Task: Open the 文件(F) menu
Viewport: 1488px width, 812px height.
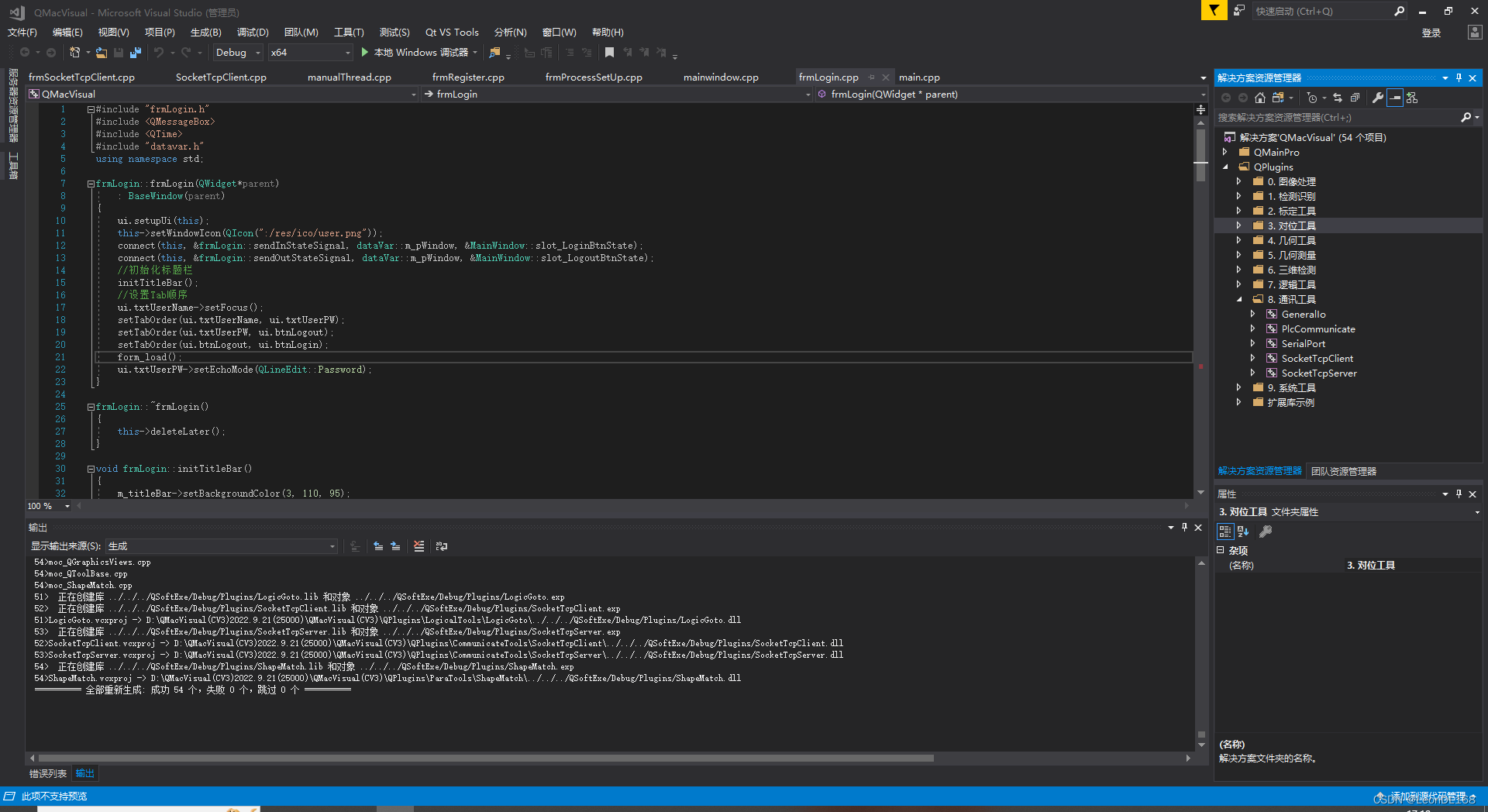Action: pyautogui.click(x=22, y=33)
